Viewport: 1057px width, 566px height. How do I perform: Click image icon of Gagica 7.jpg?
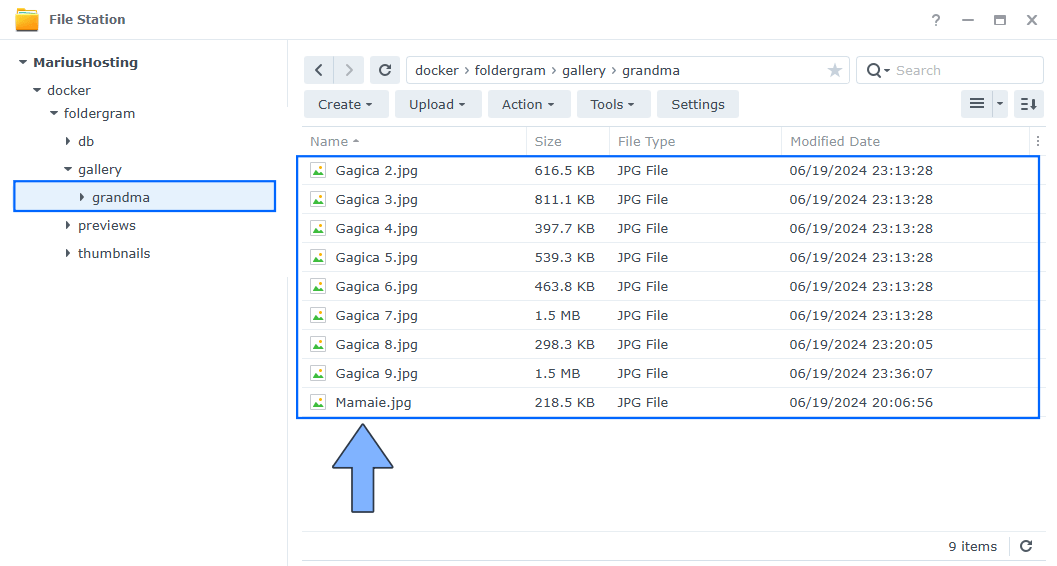(x=318, y=315)
